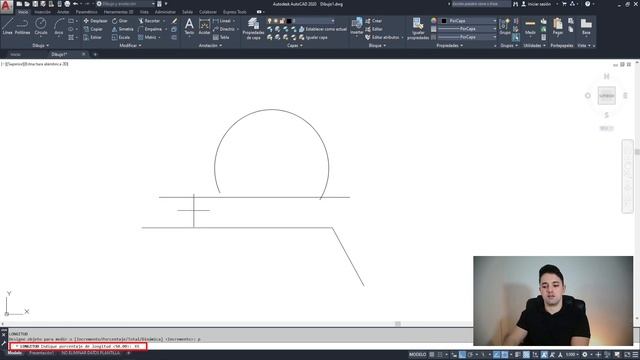Select the Línea drawing tool
This screenshot has width=640, height=360.
pos(7,27)
